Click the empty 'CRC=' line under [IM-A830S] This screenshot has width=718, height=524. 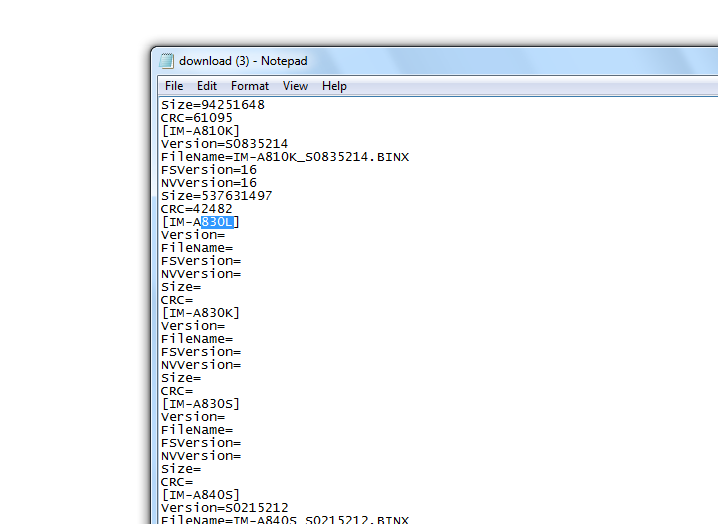177,482
